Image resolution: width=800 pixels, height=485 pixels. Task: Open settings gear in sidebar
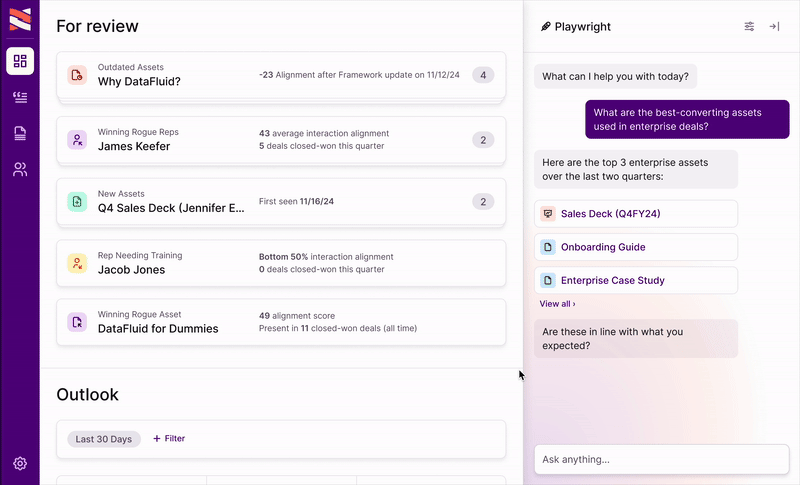20,464
